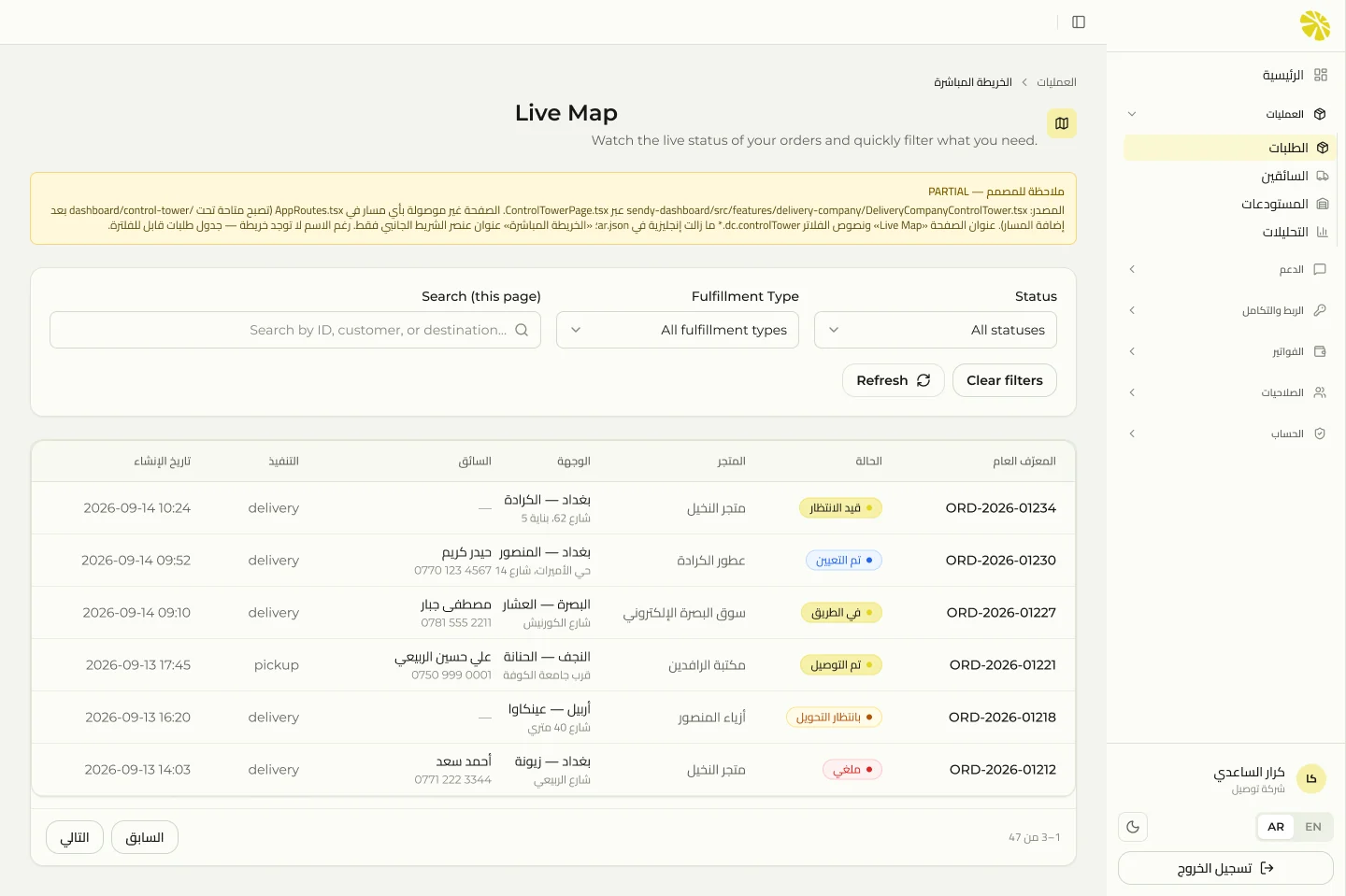Switch language to AR

(x=1276, y=827)
